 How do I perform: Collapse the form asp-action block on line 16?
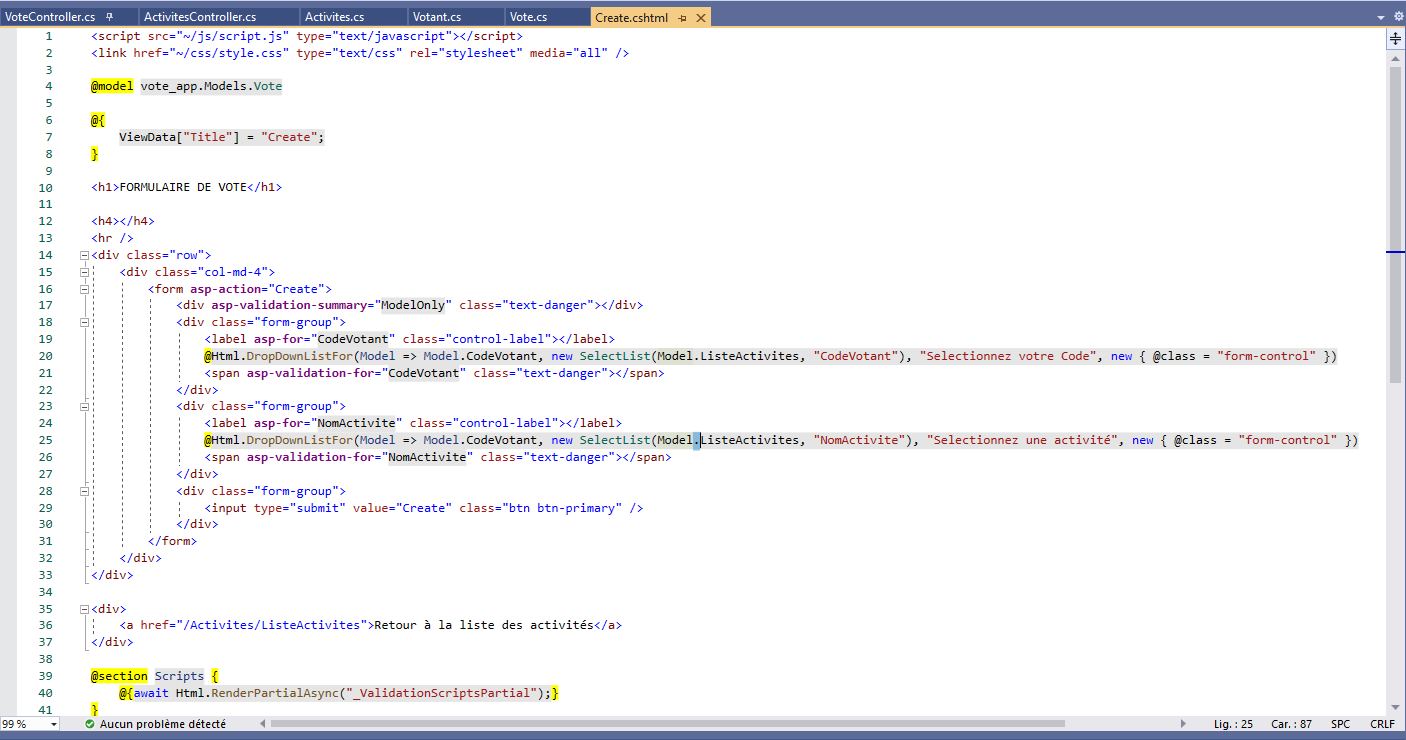click(x=84, y=289)
